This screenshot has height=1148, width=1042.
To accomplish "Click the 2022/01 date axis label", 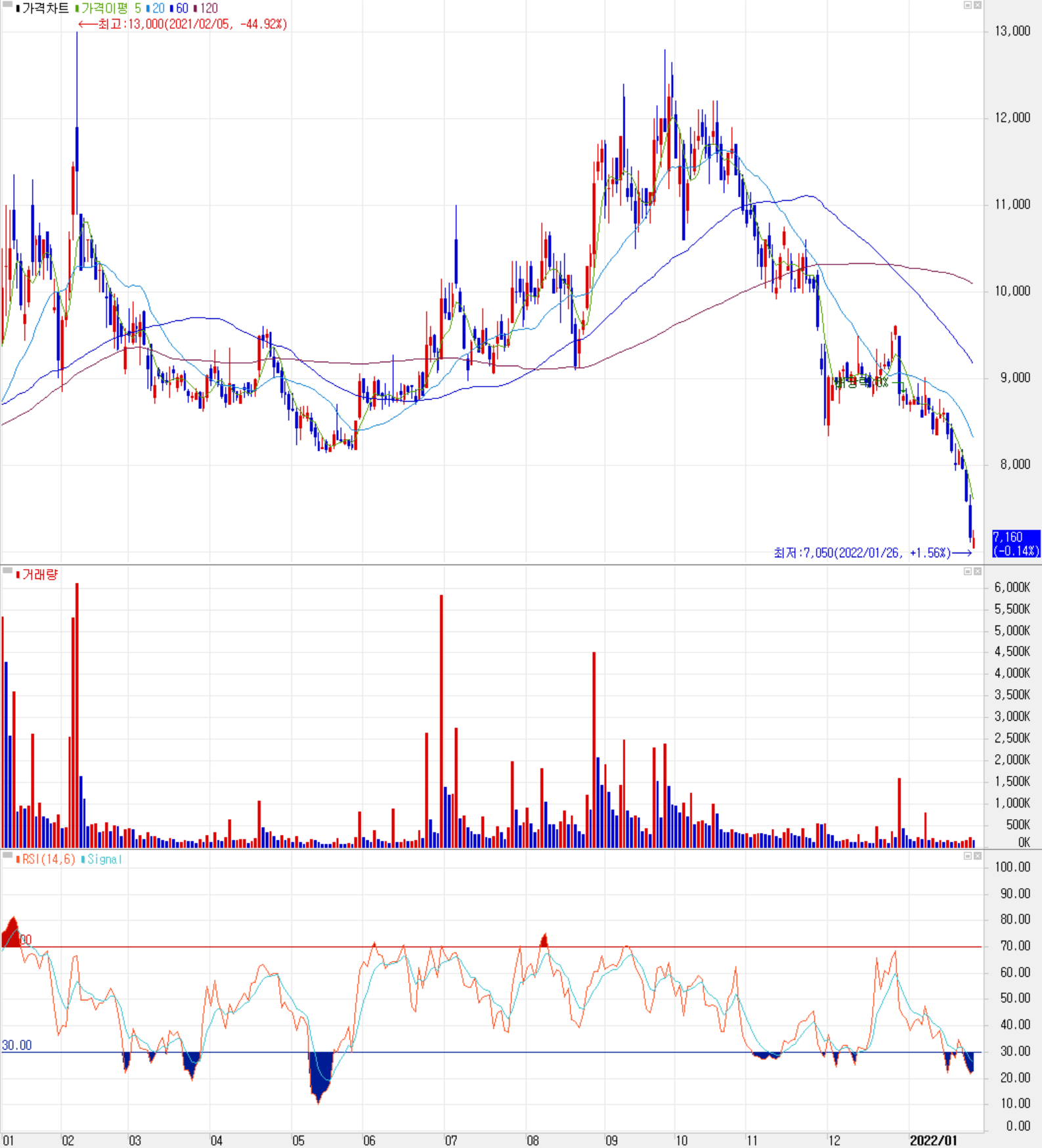I will [x=933, y=1141].
